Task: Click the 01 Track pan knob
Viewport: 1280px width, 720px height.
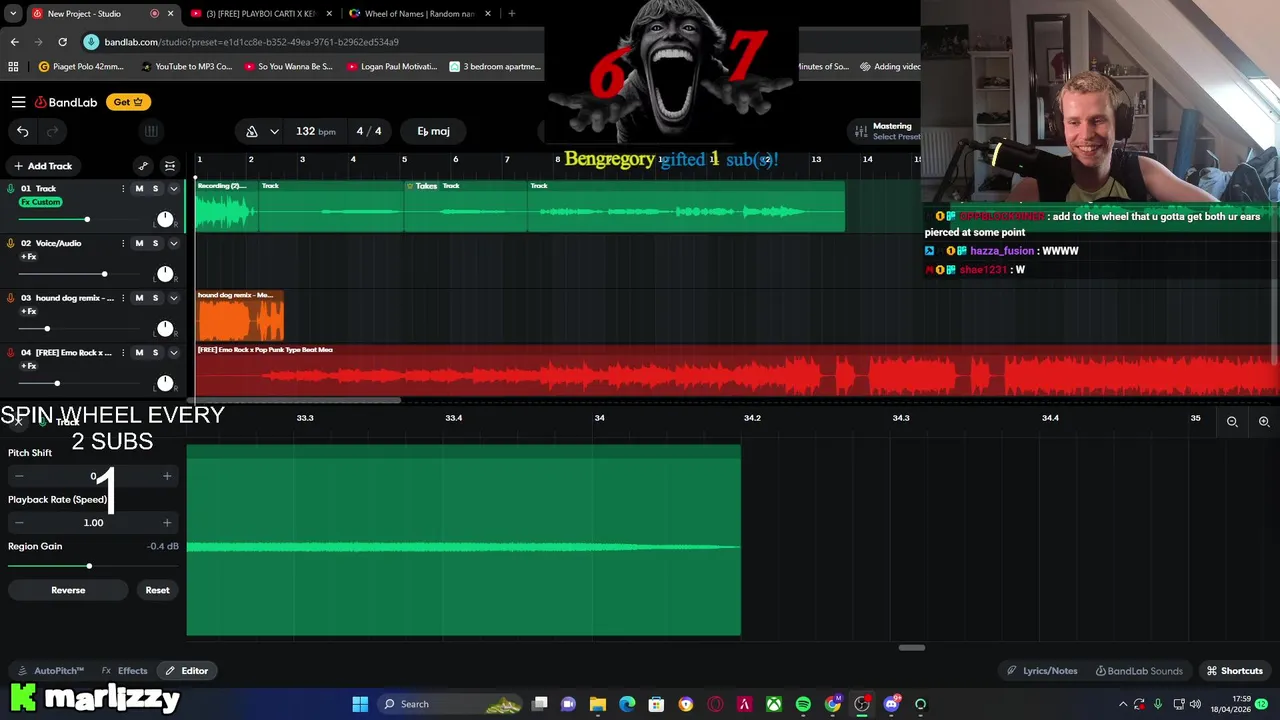Action: point(165,219)
